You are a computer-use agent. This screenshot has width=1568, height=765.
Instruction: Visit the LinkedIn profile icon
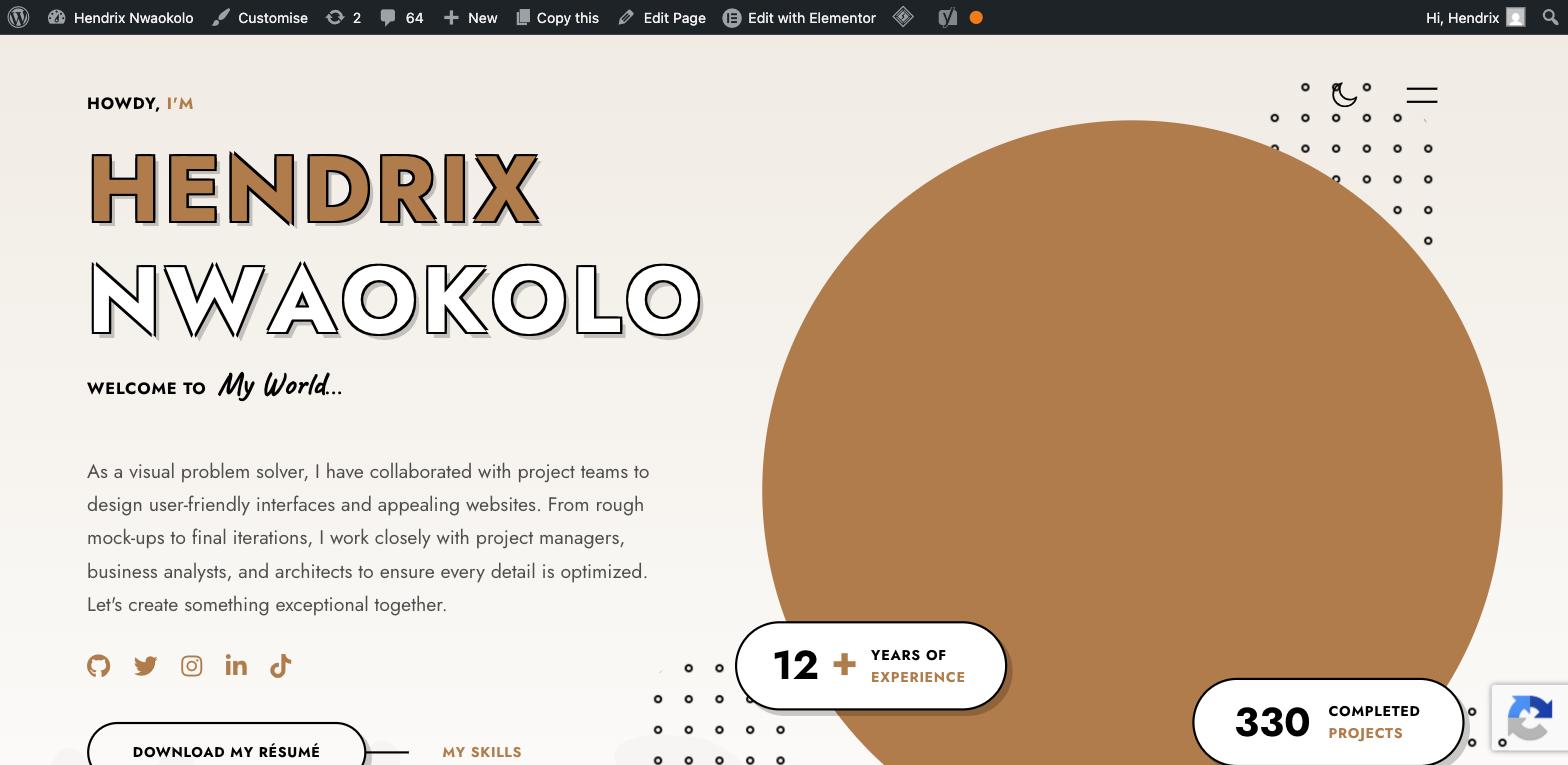(x=236, y=666)
